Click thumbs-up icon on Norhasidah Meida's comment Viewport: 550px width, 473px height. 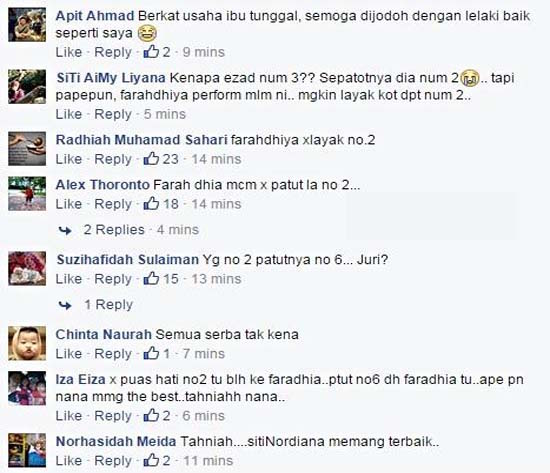click(x=151, y=460)
